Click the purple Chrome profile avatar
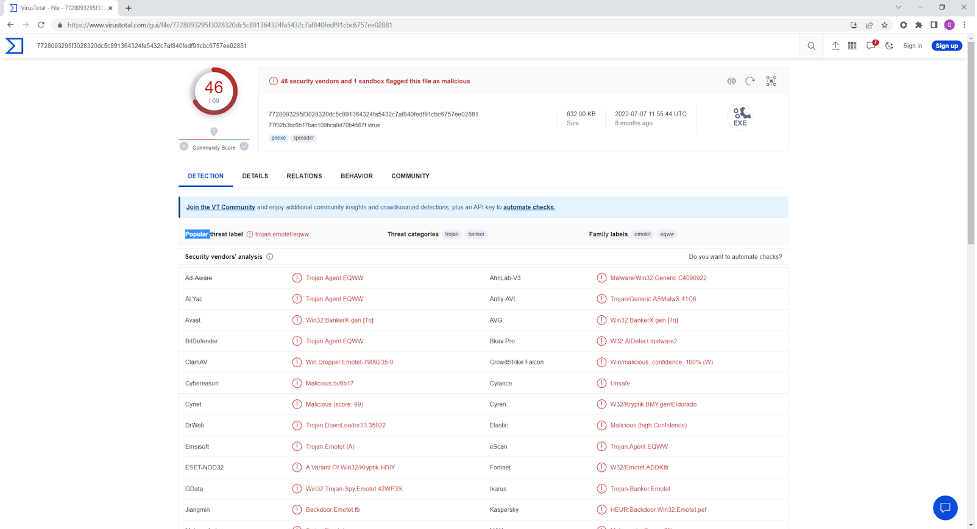The width and height of the screenshot is (977, 529). (949, 25)
